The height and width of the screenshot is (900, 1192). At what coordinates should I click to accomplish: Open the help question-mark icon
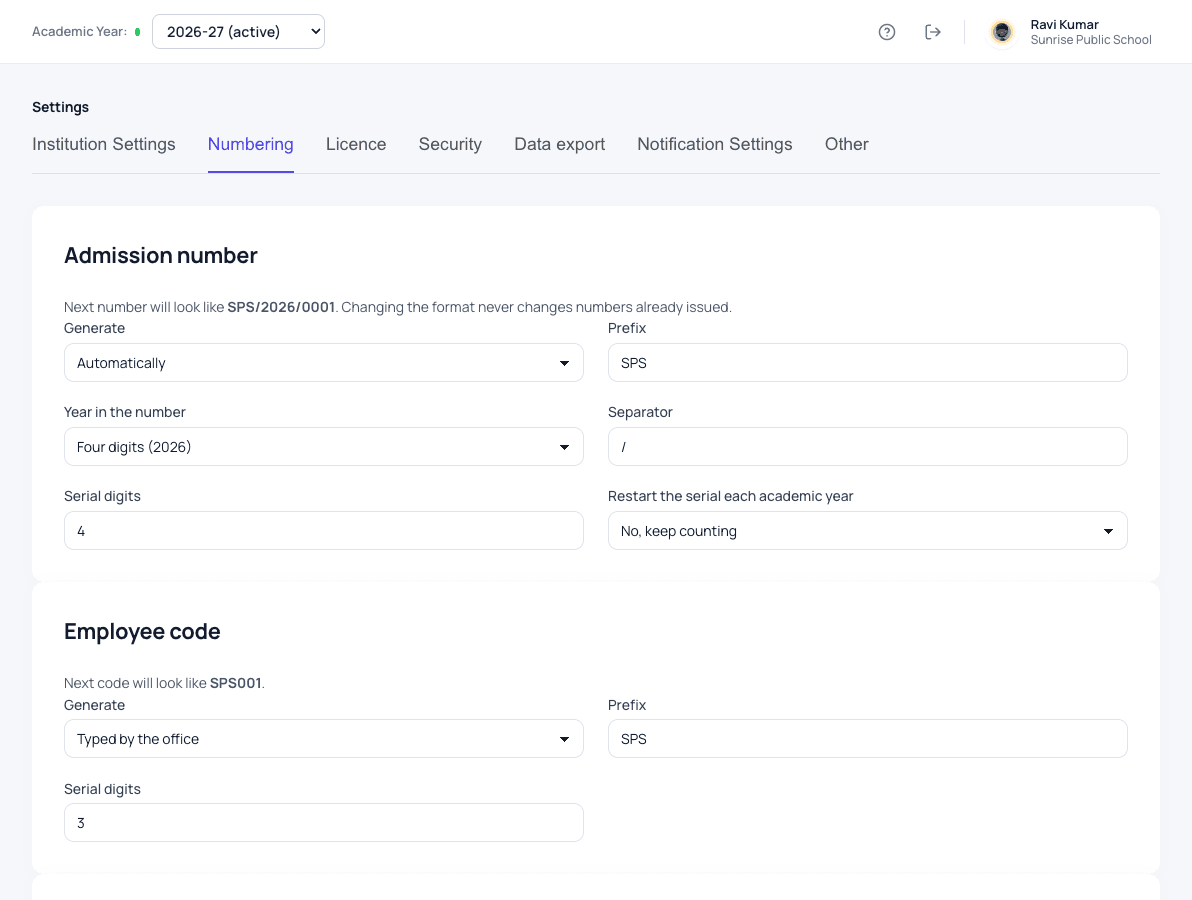(x=886, y=32)
